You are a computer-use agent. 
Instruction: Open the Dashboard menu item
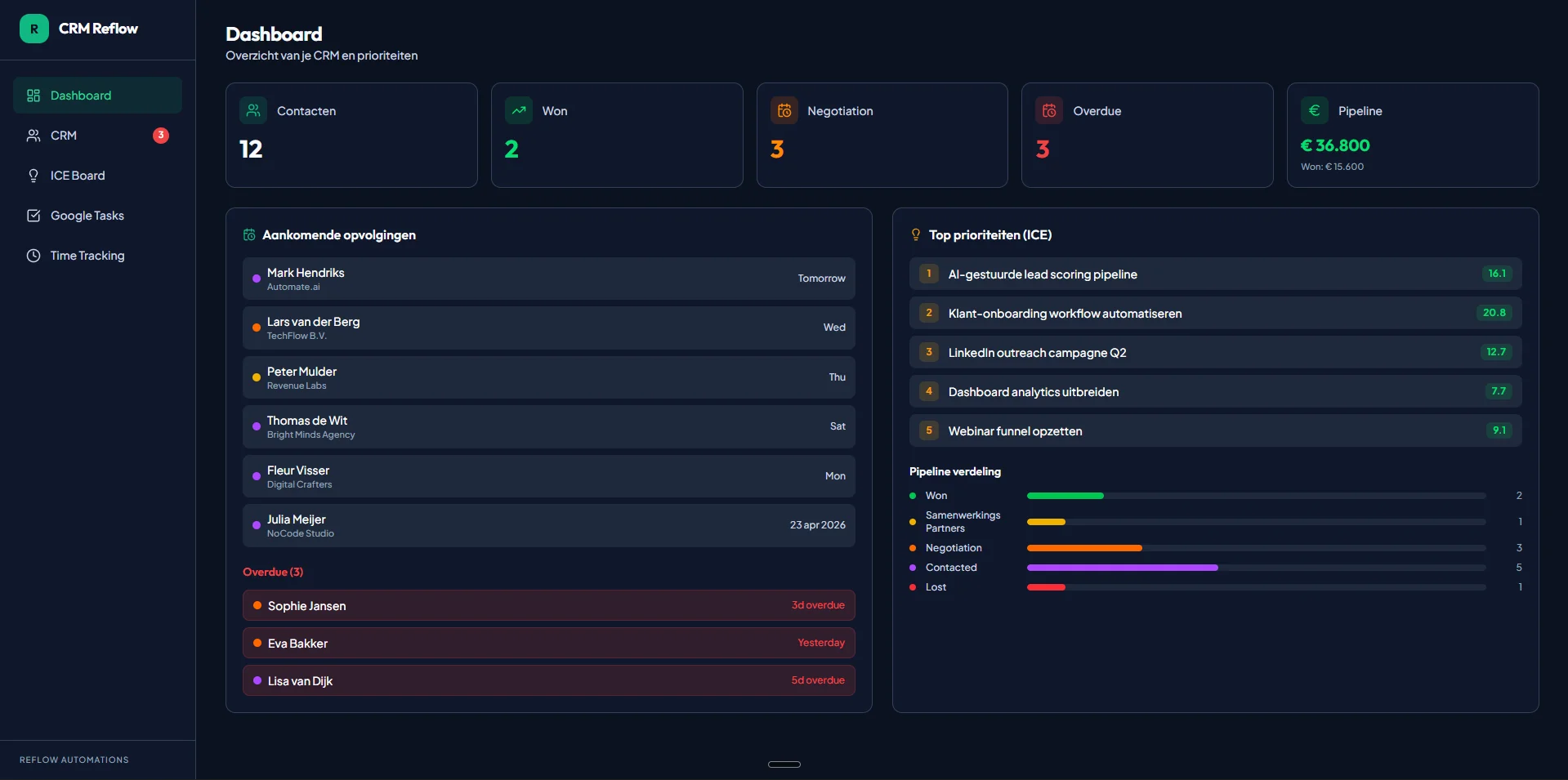[x=97, y=96]
